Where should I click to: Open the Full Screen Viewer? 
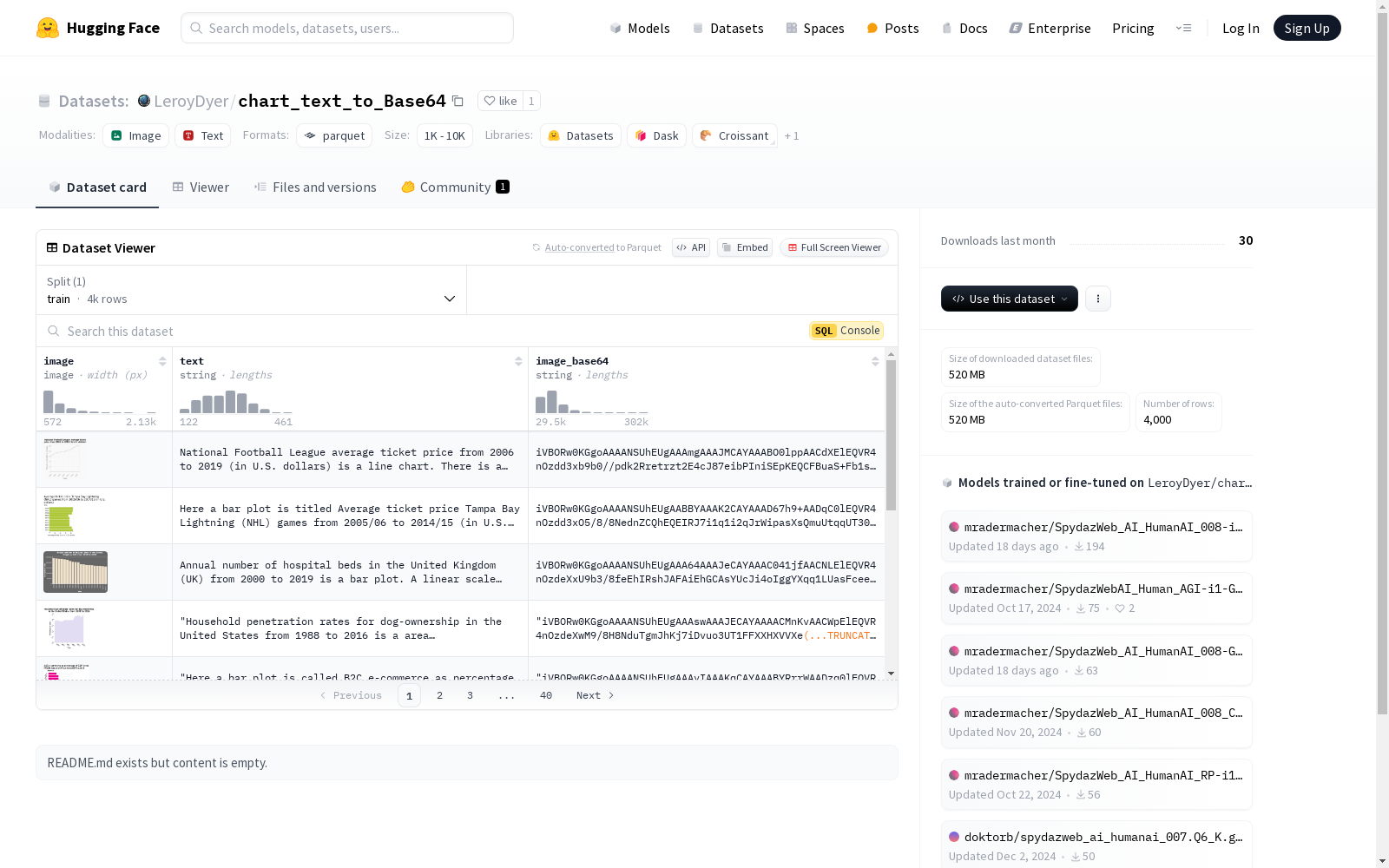click(834, 247)
